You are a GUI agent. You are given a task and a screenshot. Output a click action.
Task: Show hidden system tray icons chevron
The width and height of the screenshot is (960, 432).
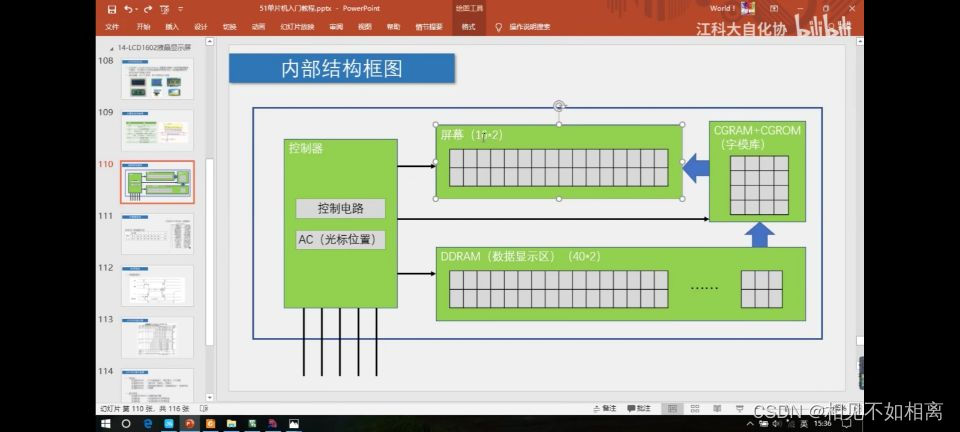(x=751, y=423)
